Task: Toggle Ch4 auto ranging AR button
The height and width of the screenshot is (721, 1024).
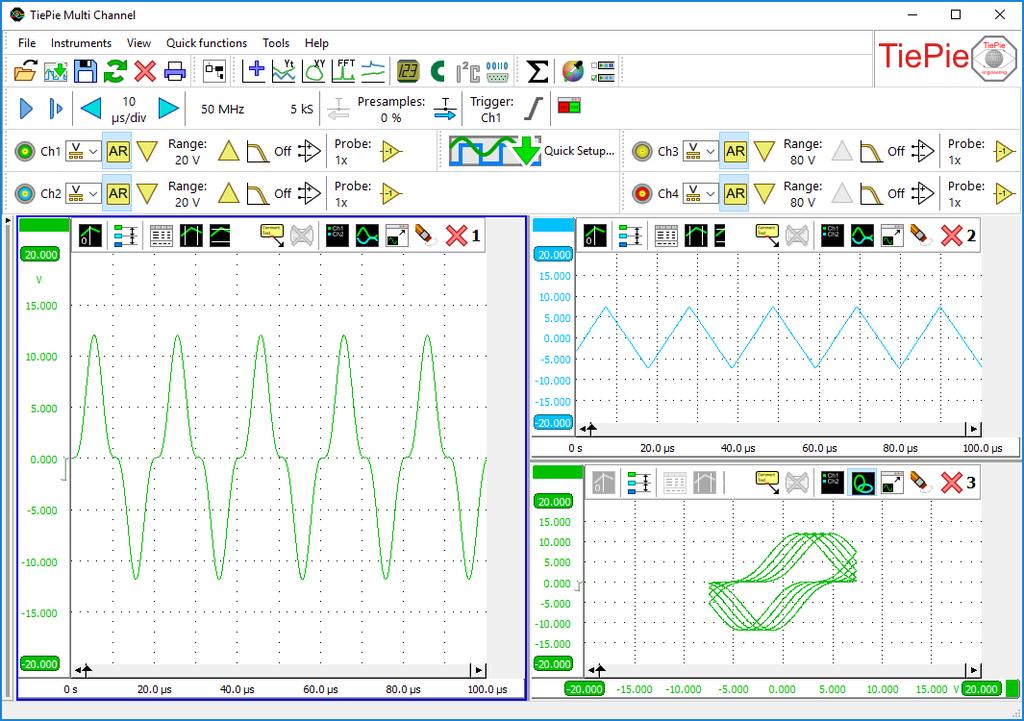Action: [735, 194]
